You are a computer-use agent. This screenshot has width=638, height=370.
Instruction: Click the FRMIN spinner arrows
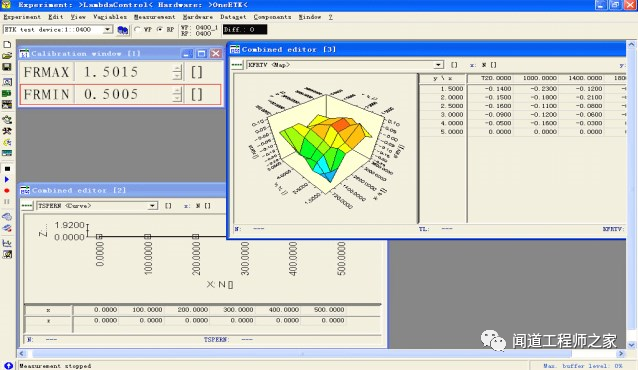click(177, 94)
